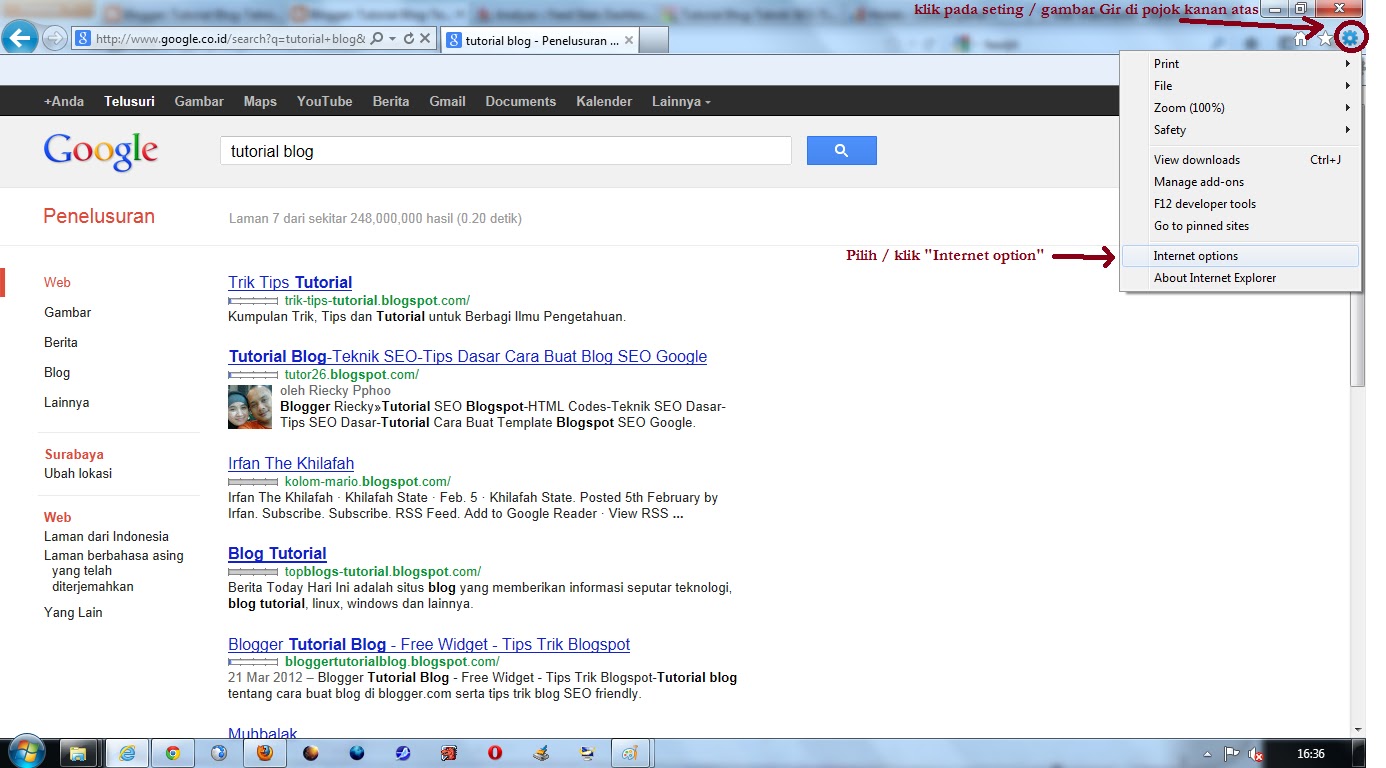Open Kalender in Google top bar
Viewport: 1386px width, 768px height.
(604, 101)
